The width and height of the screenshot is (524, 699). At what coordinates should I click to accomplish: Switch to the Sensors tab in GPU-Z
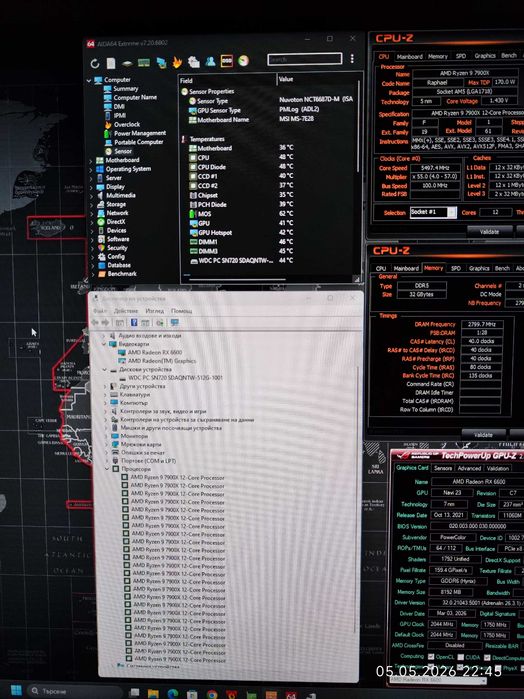(442, 468)
